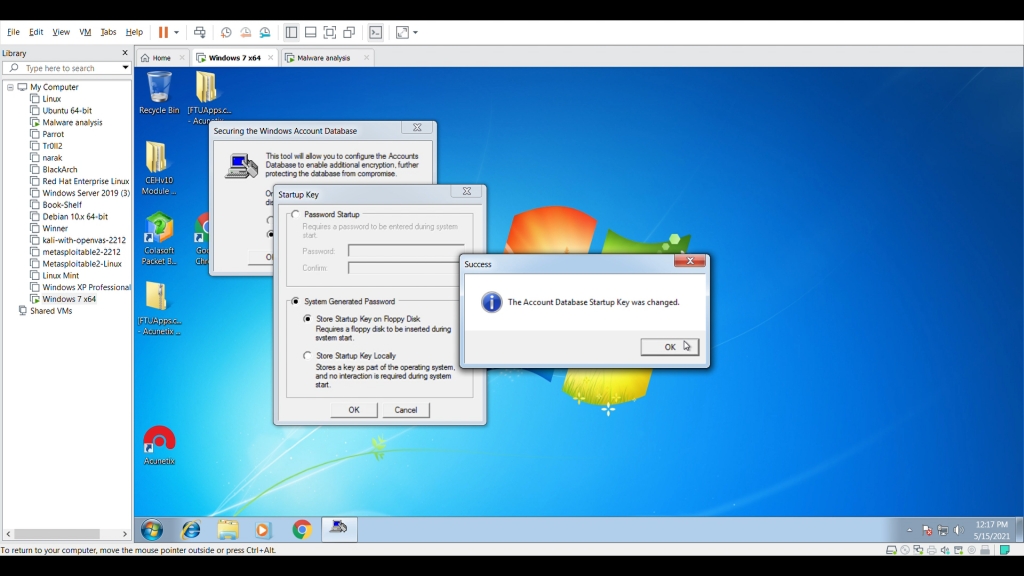Switch to the Home tab
The width and height of the screenshot is (1024, 576).
pos(161,57)
